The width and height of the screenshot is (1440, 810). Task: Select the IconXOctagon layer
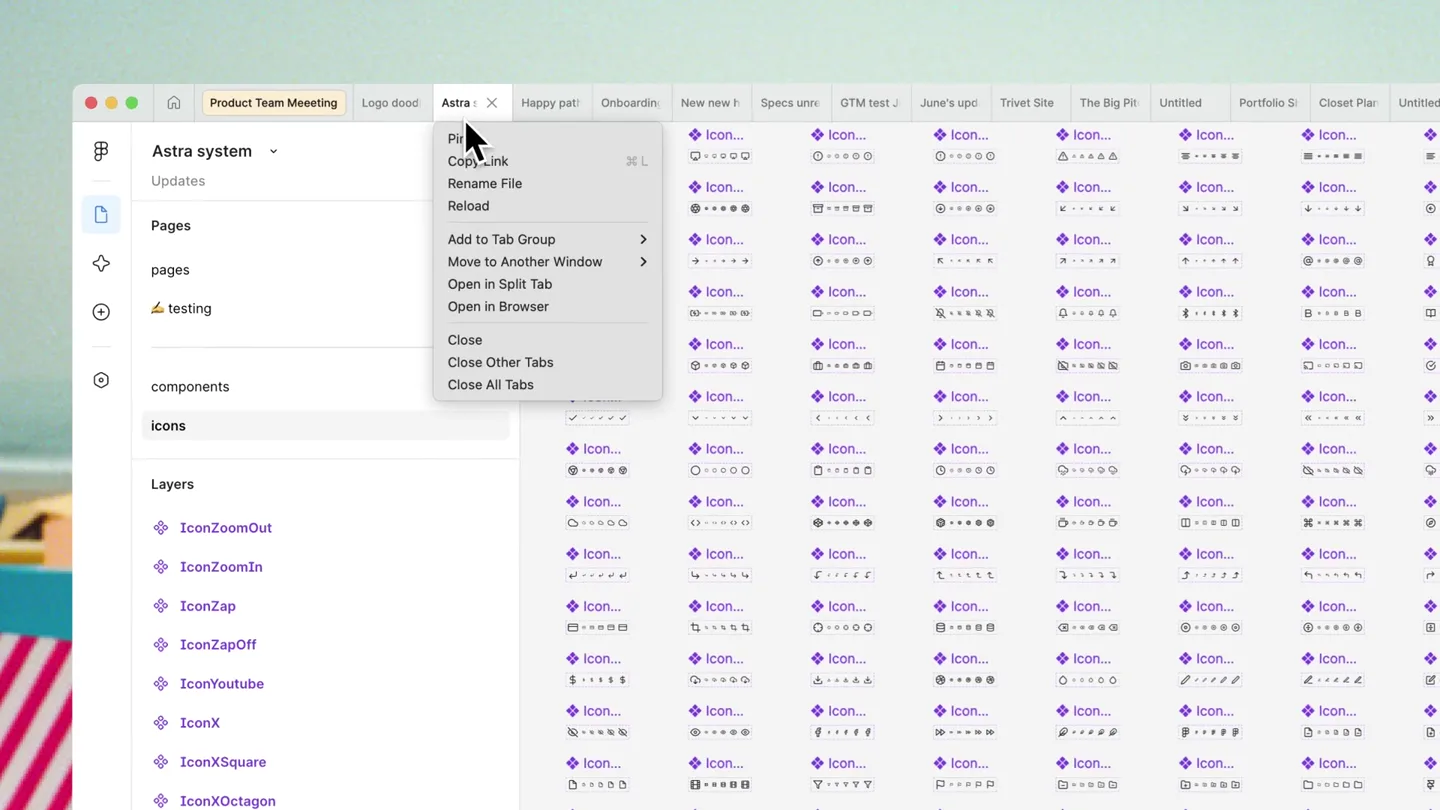click(228, 801)
